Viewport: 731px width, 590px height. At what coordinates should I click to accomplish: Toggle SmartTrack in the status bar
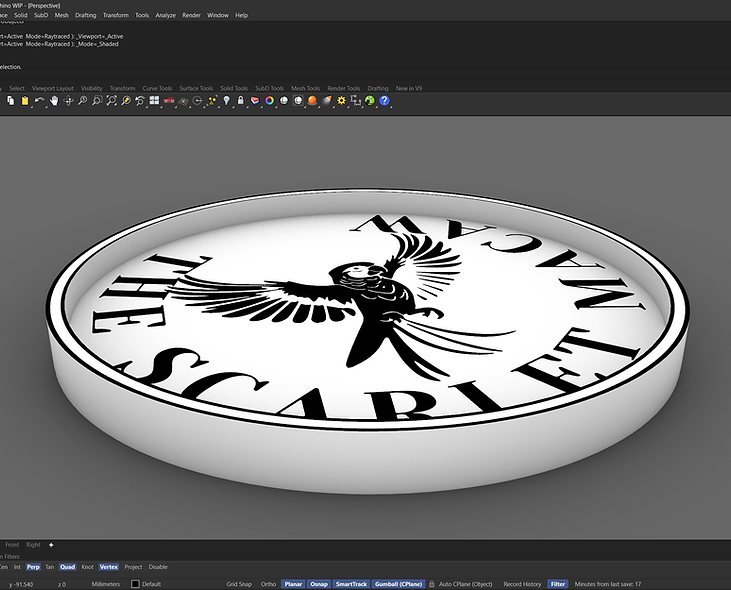tap(352, 584)
